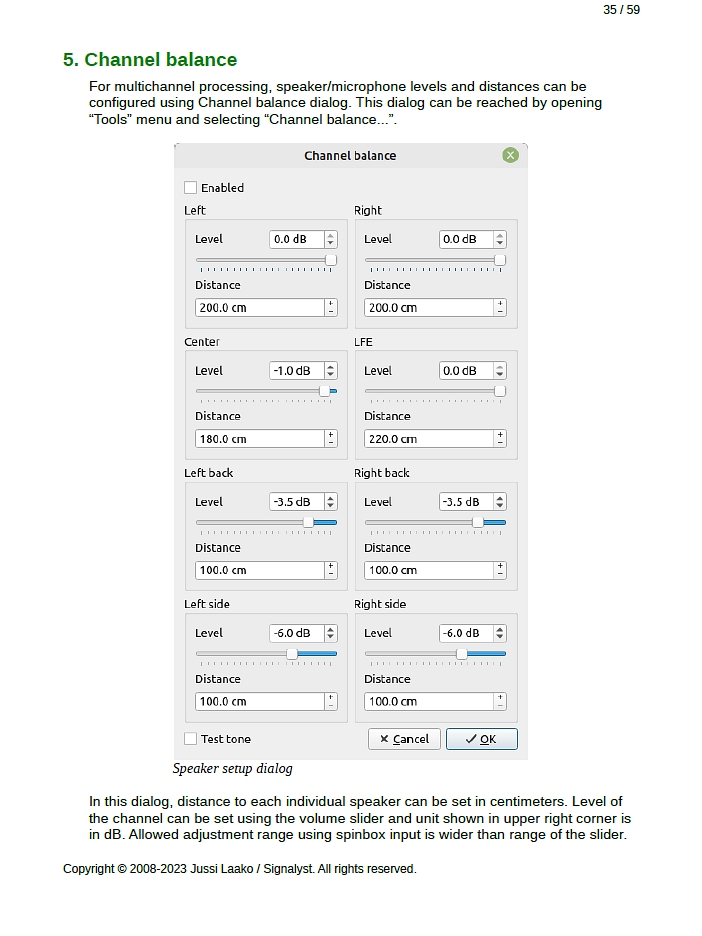Select the Left distance input field
The image size is (702, 936).
(259, 308)
